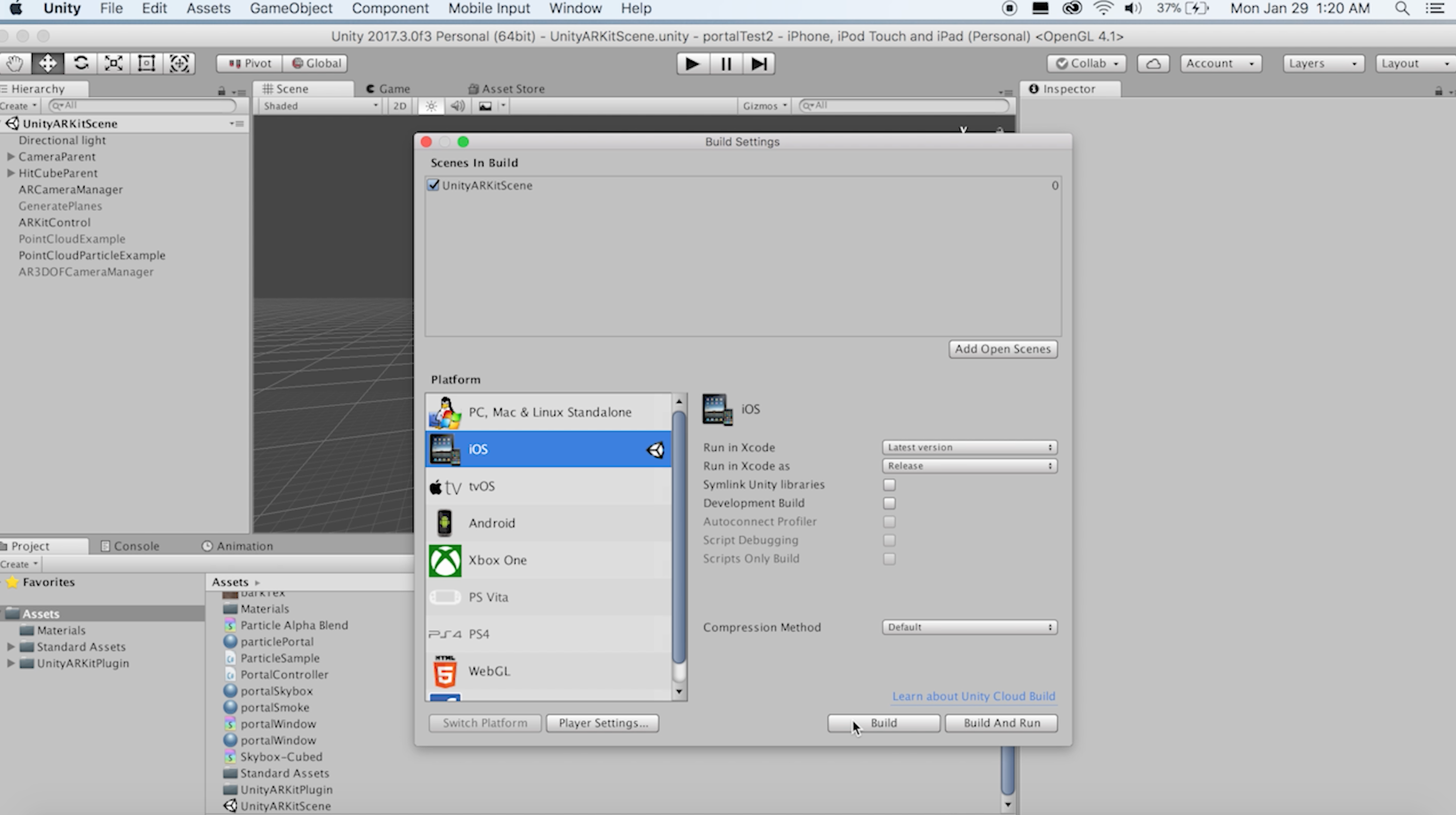
Task: Click Add Open Scenes button
Action: (x=1002, y=349)
